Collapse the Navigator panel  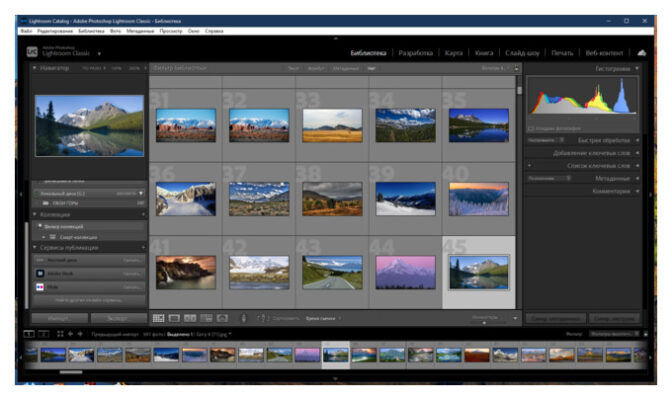click(x=35, y=68)
